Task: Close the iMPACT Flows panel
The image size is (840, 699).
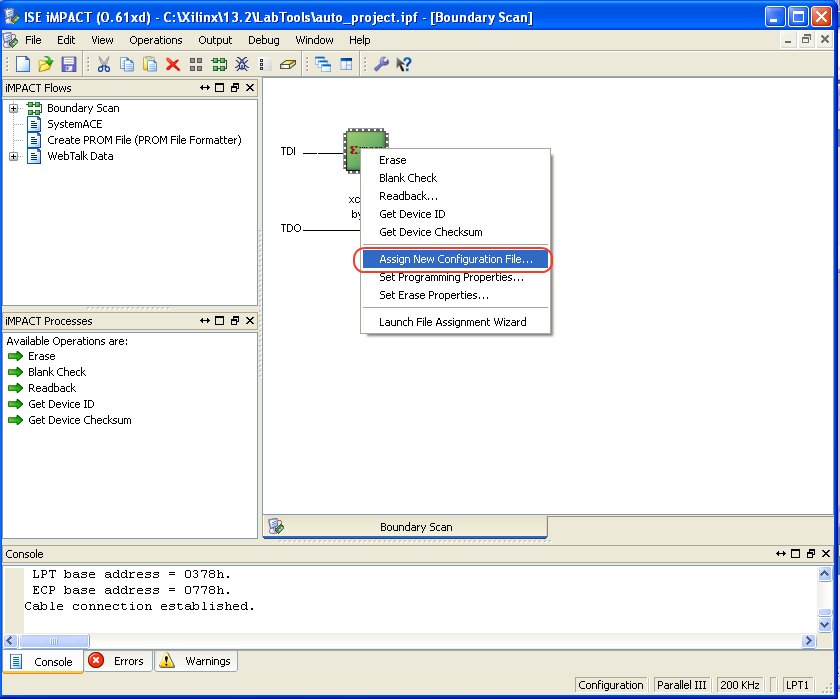Action: (x=250, y=88)
